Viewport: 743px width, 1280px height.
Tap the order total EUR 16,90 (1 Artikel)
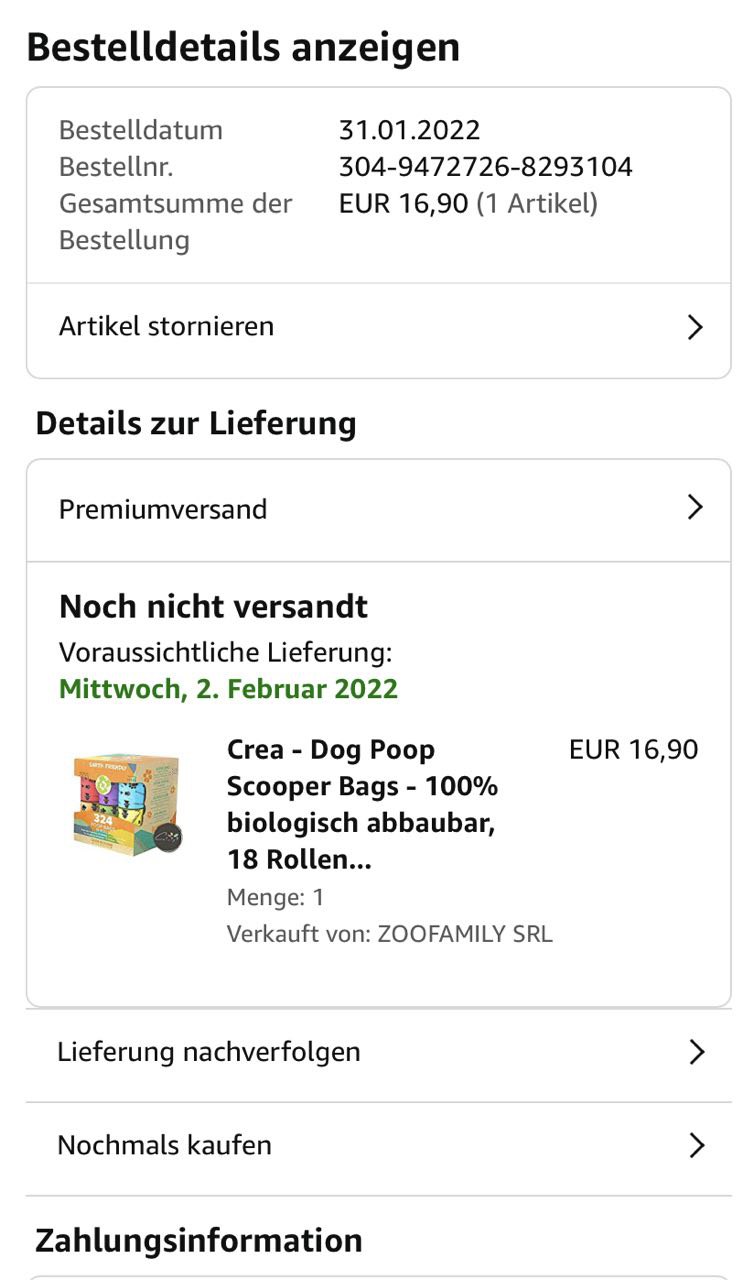468,204
